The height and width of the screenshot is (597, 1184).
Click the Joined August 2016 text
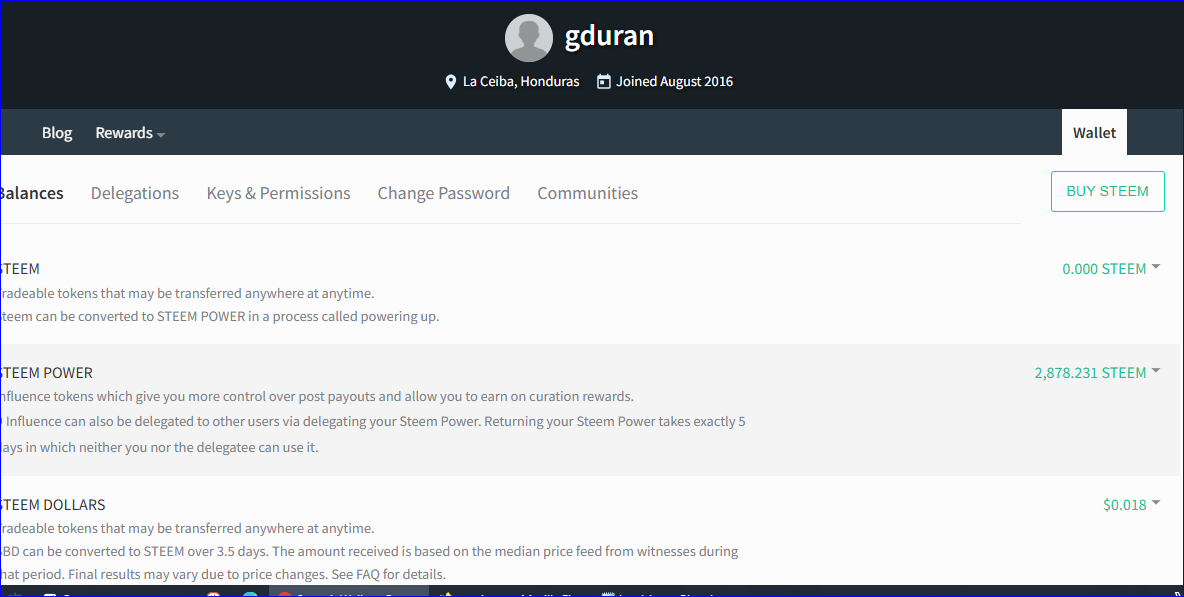pyautogui.click(x=674, y=82)
